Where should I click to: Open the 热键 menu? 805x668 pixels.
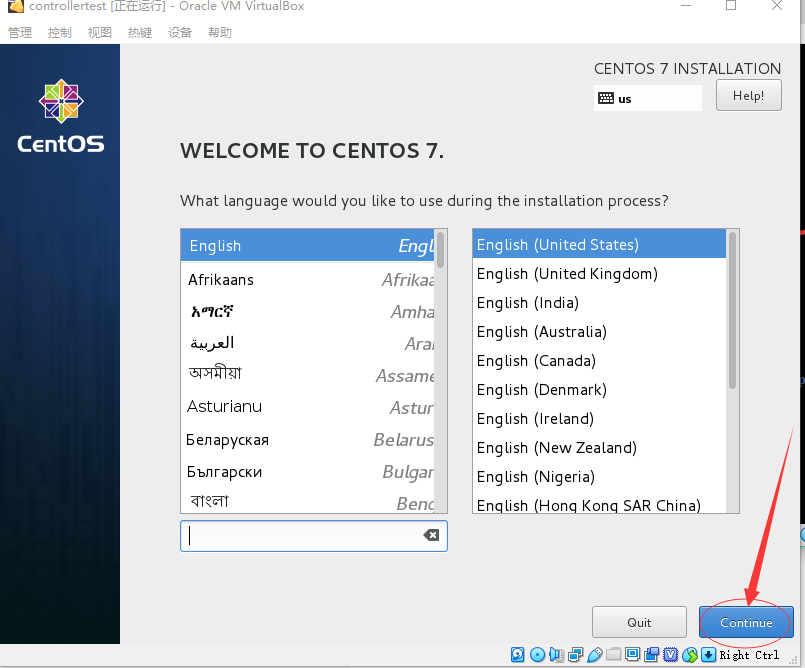140,32
